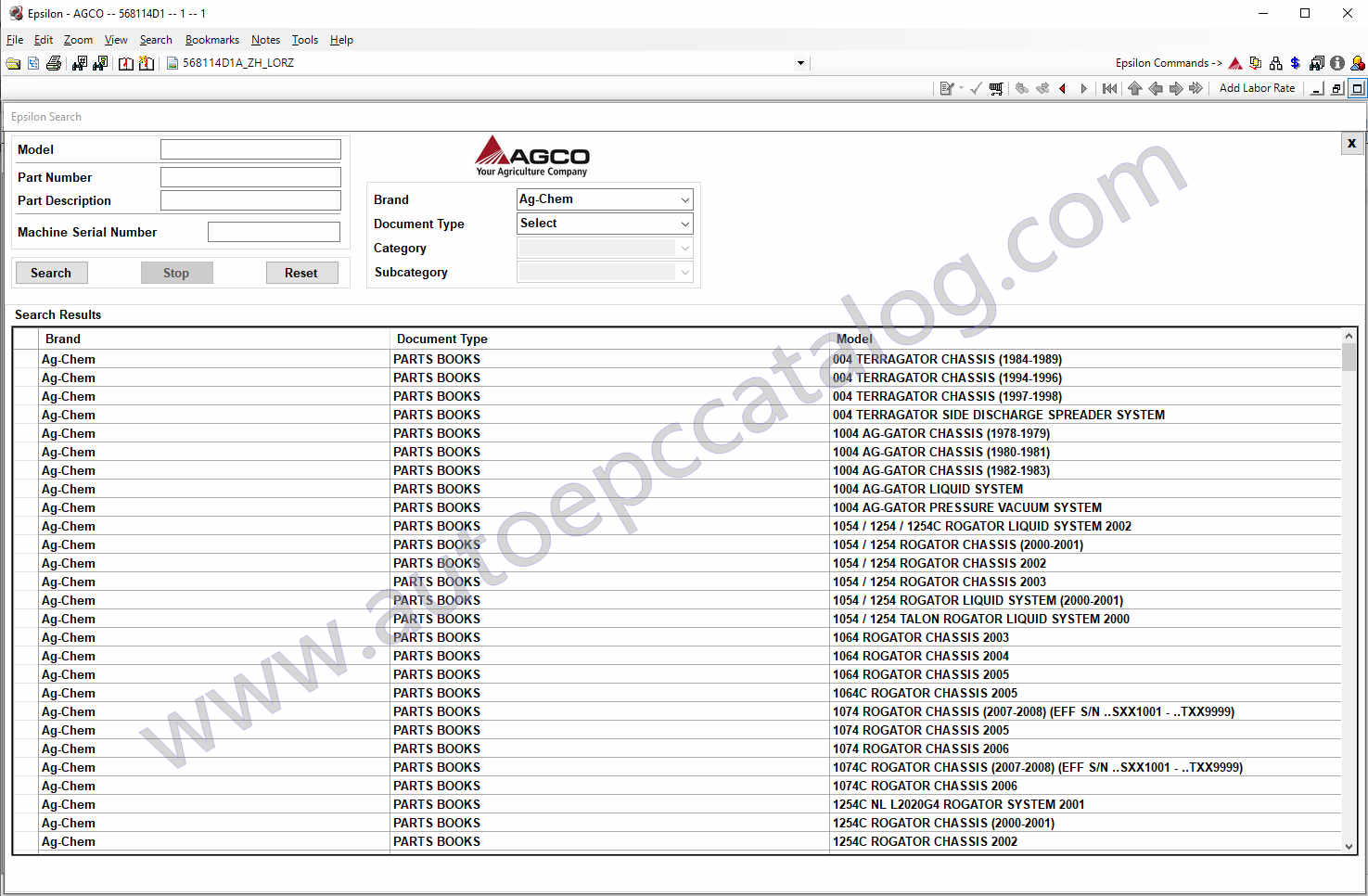Click the red left arrow navigation icon
Viewport: 1368px width, 896px height.
(x=1063, y=89)
